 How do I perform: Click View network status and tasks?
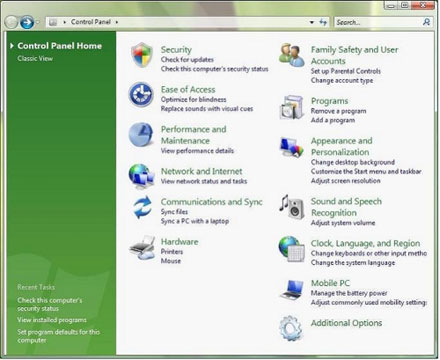click(x=204, y=181)
